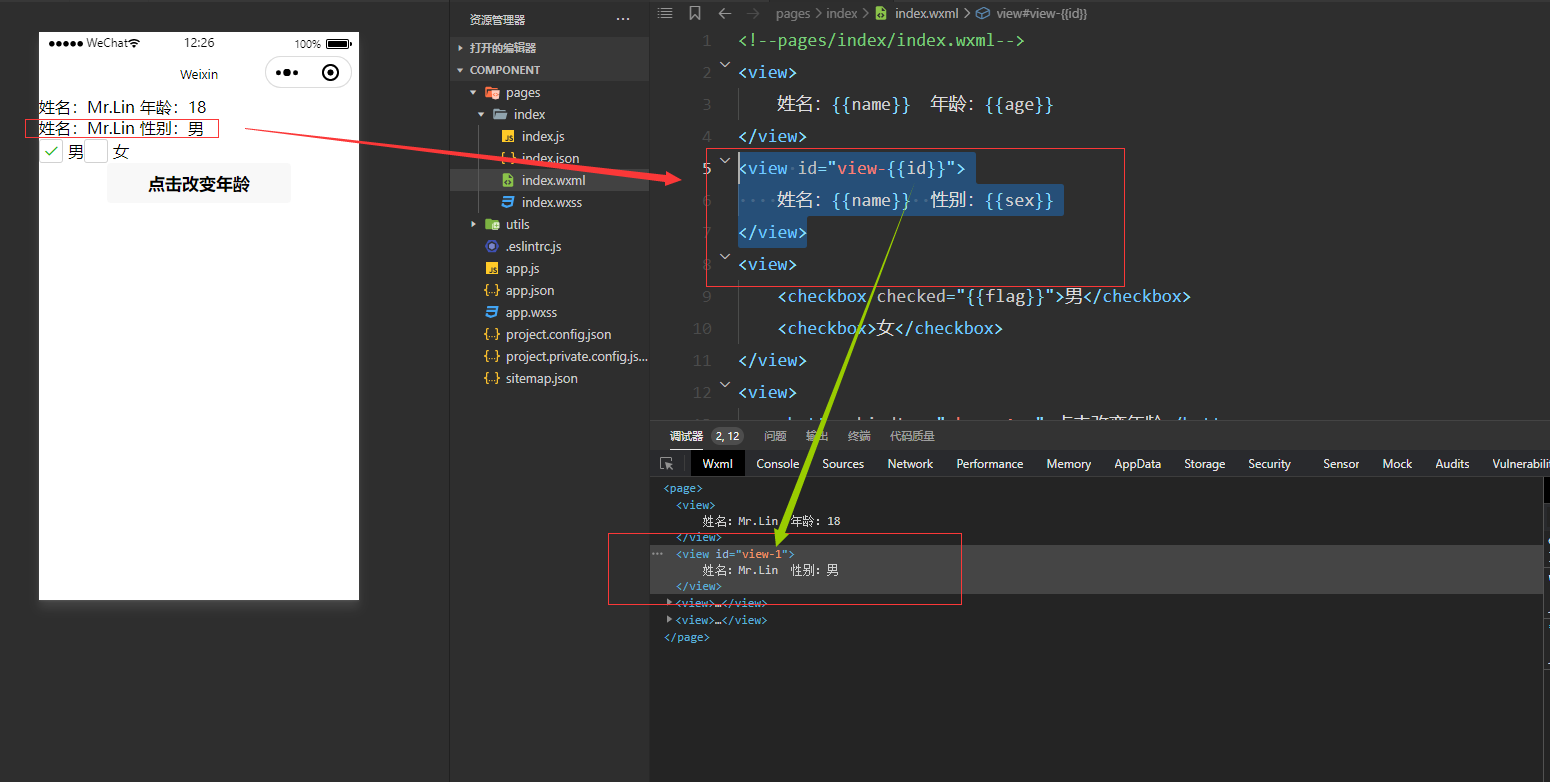Navigate back with the left arrow icon
Screen dimensions: 1550x782
[725, 13]
